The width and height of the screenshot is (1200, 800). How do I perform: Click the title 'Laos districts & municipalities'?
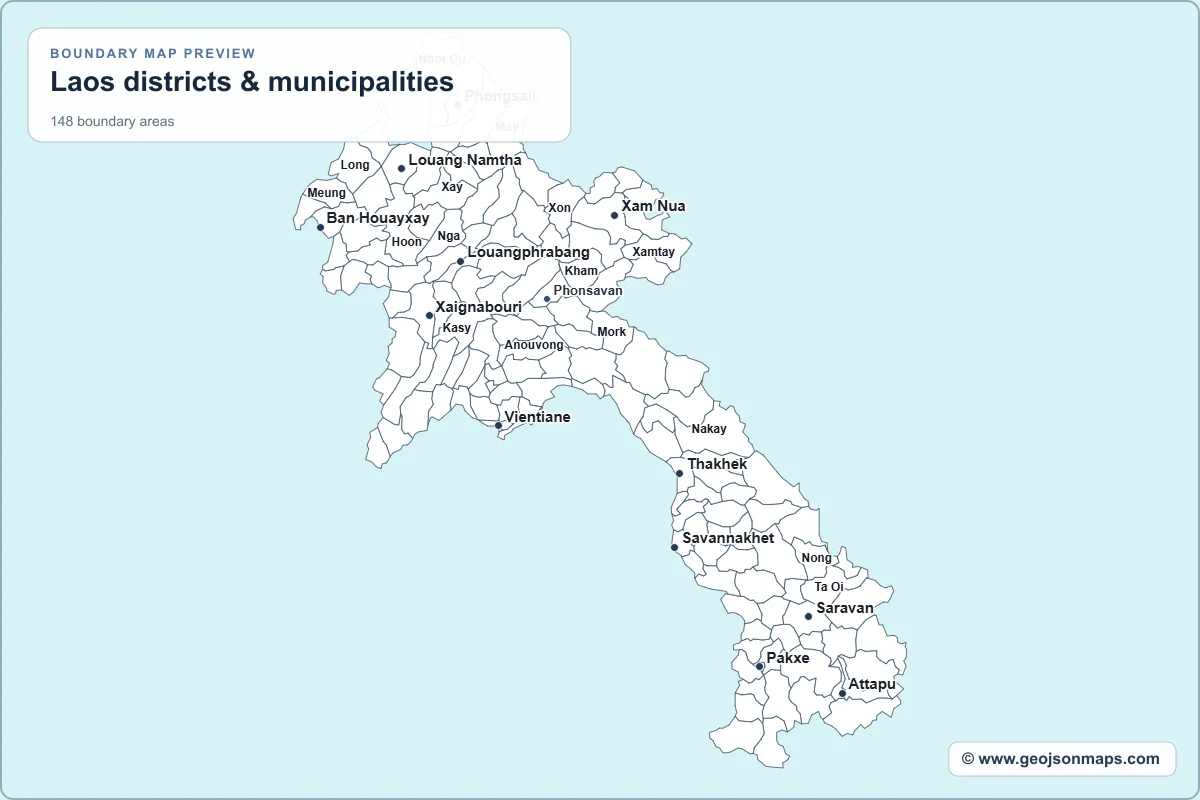[x=252, y=82]
